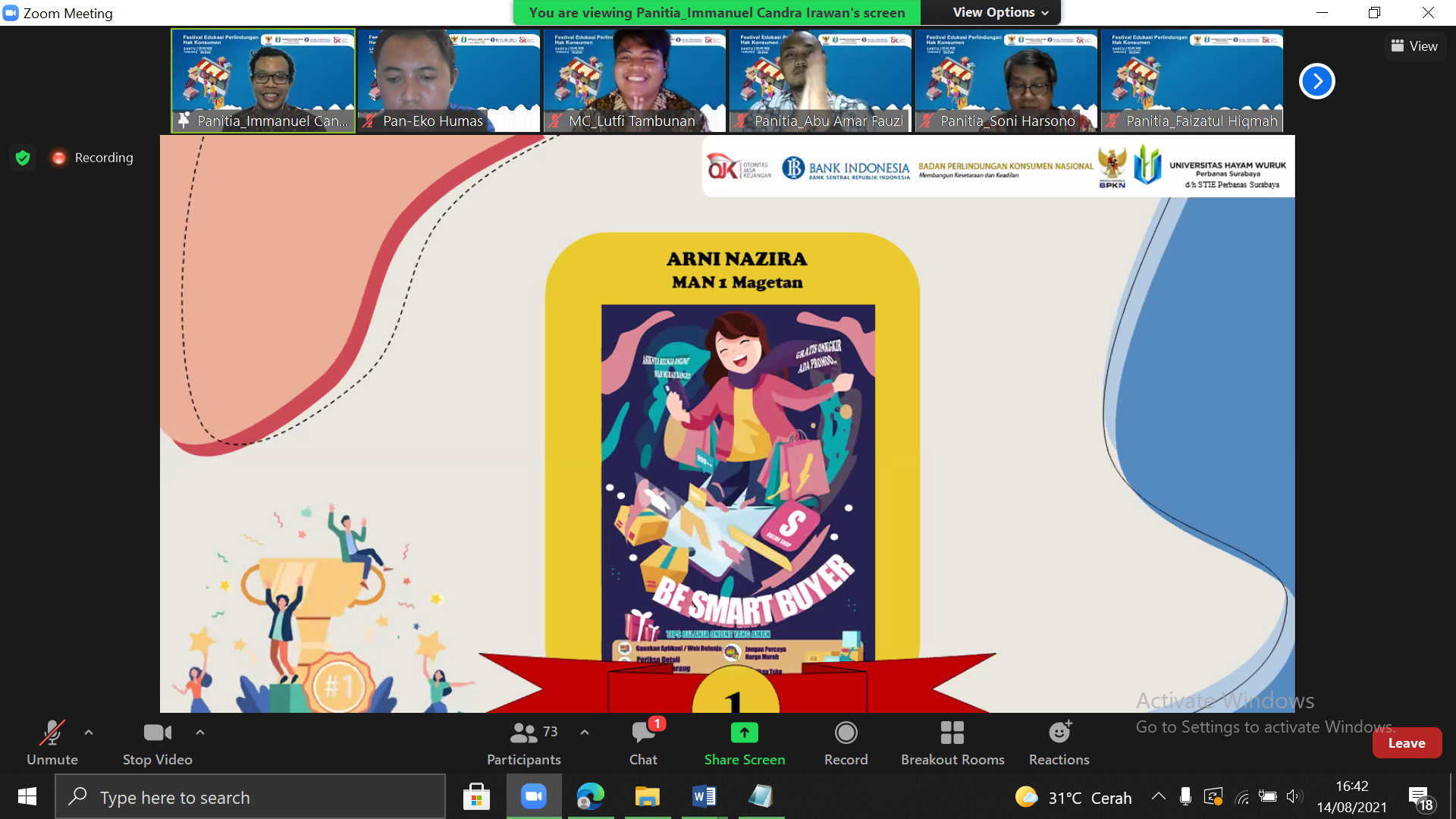Click 'You are viewing' screen share banner

(717, 12)
